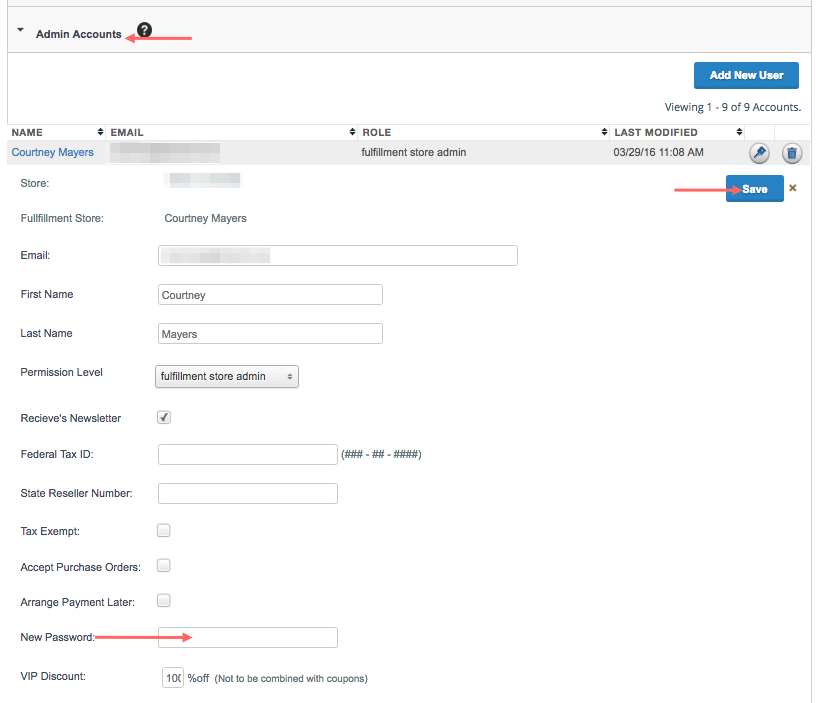The width and height of the screenshot is (816, 703).
Task: Go to page 1 of accounts
Action: 710,107
